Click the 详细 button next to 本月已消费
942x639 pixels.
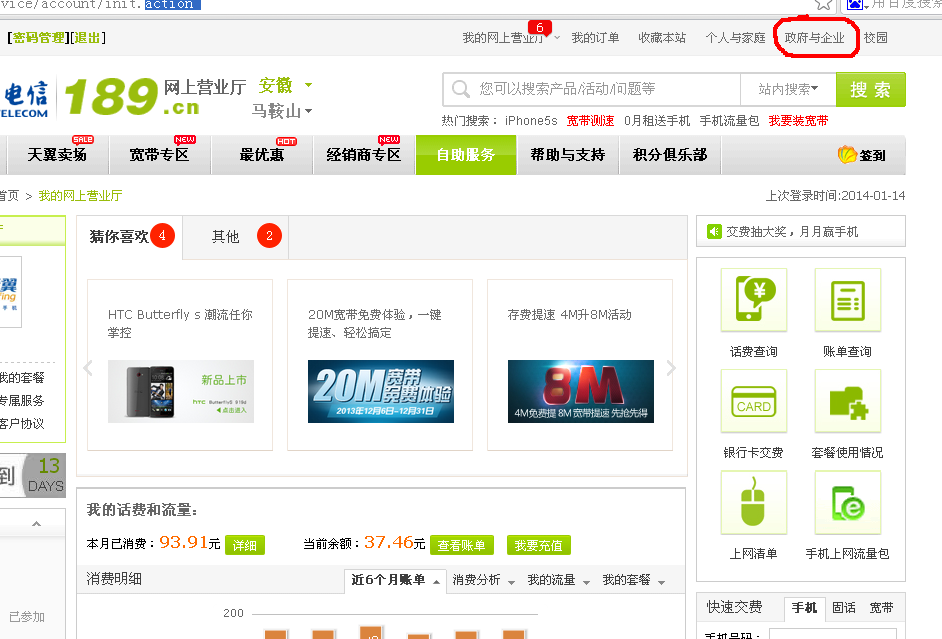(x=245, y=545)
